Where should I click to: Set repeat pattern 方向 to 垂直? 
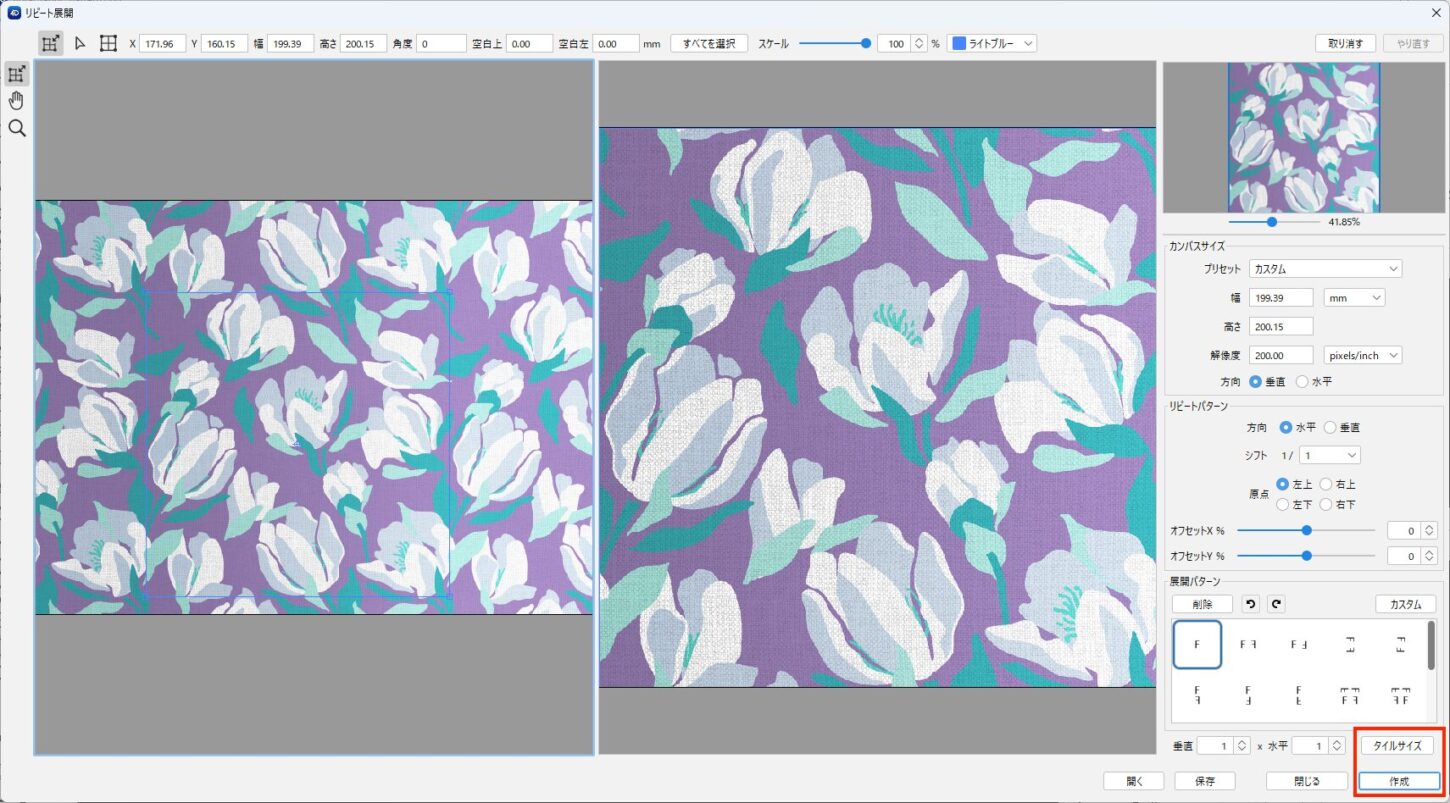coord(1330,427)
